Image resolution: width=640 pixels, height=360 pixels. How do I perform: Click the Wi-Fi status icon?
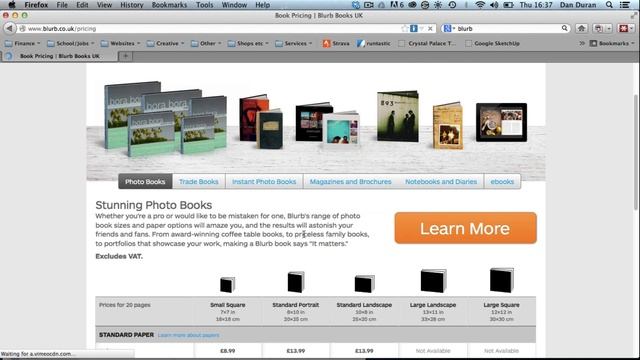click(480, 5)
